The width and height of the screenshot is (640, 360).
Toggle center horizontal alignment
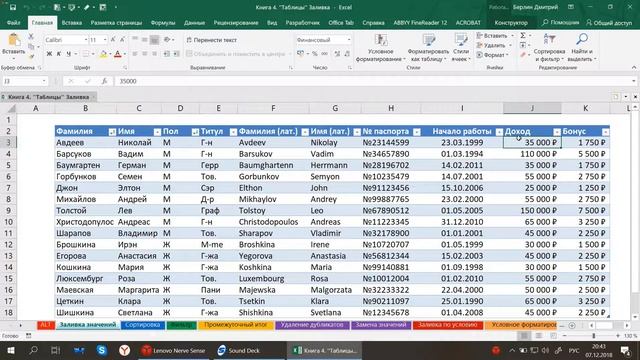tap(144, 54)
